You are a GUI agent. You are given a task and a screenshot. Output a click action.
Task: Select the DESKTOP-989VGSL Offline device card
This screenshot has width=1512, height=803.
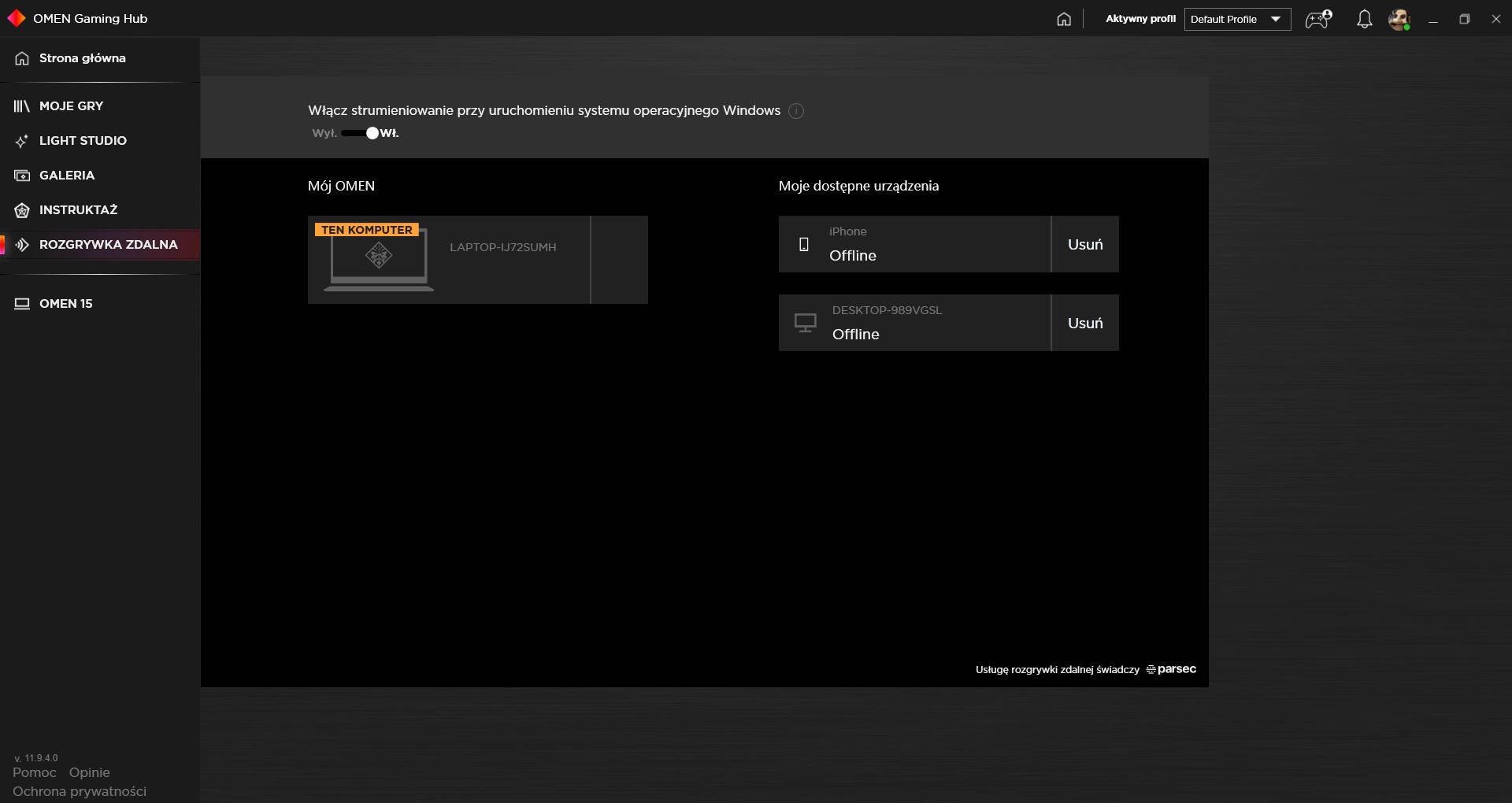point(914,323)
